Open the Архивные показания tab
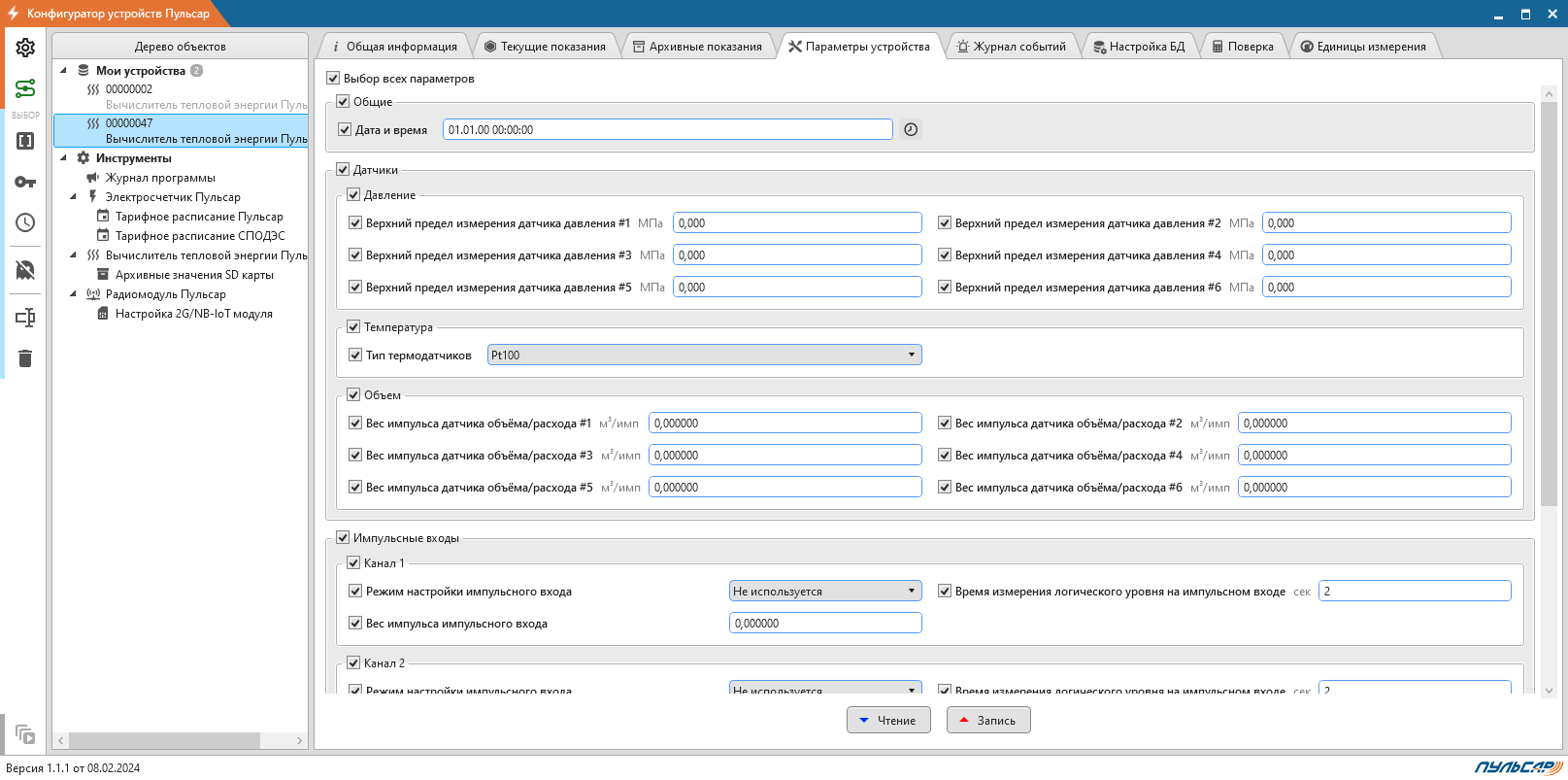This screenshot has width=1568, height=780. click(697, 47)
